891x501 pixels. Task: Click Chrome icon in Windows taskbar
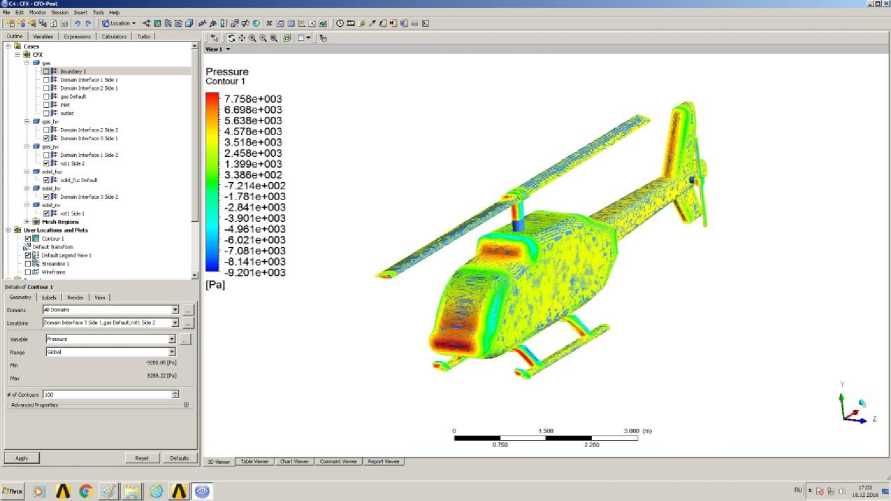(86, 491)
